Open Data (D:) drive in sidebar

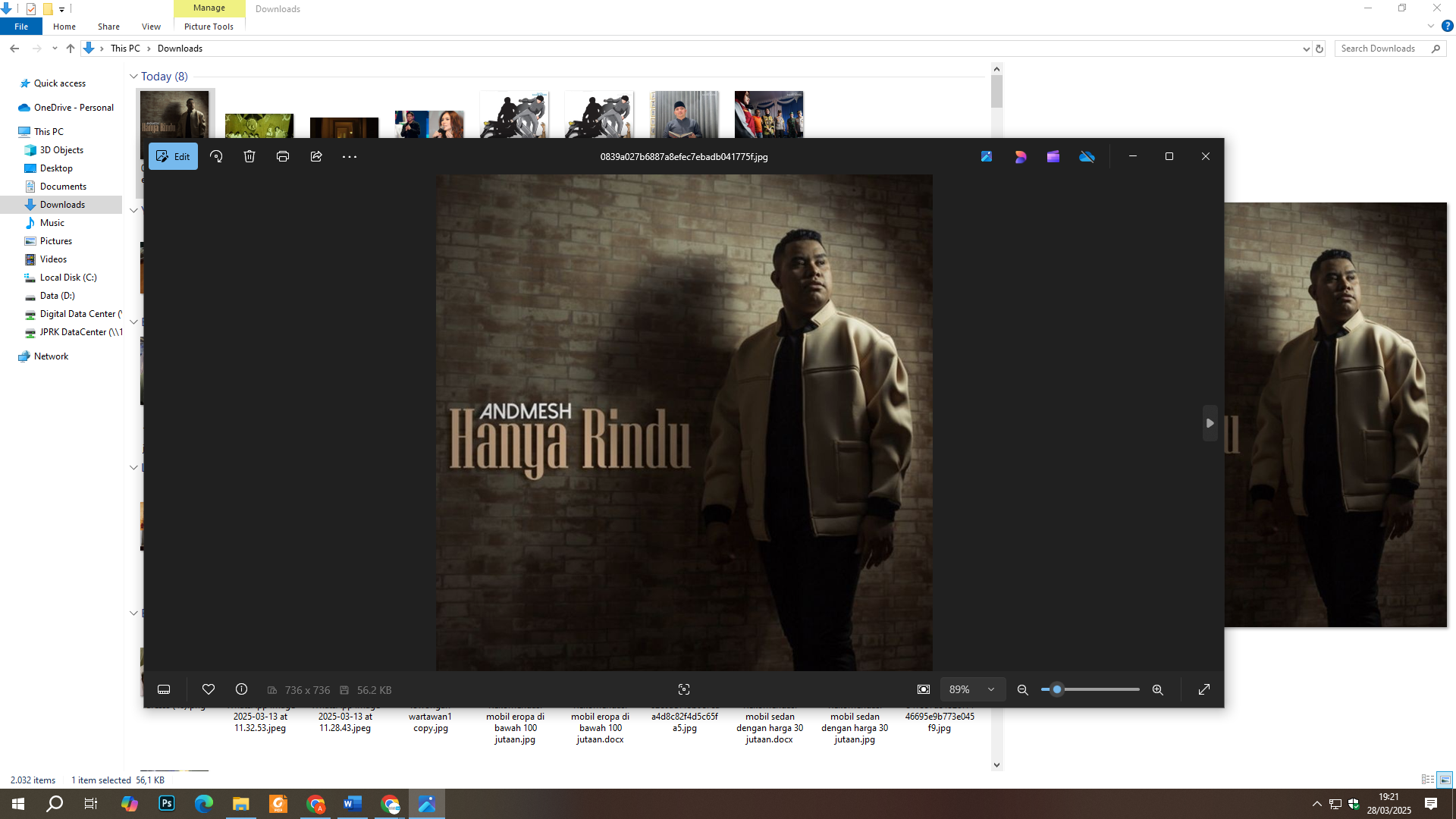click(x=57, y=296)
